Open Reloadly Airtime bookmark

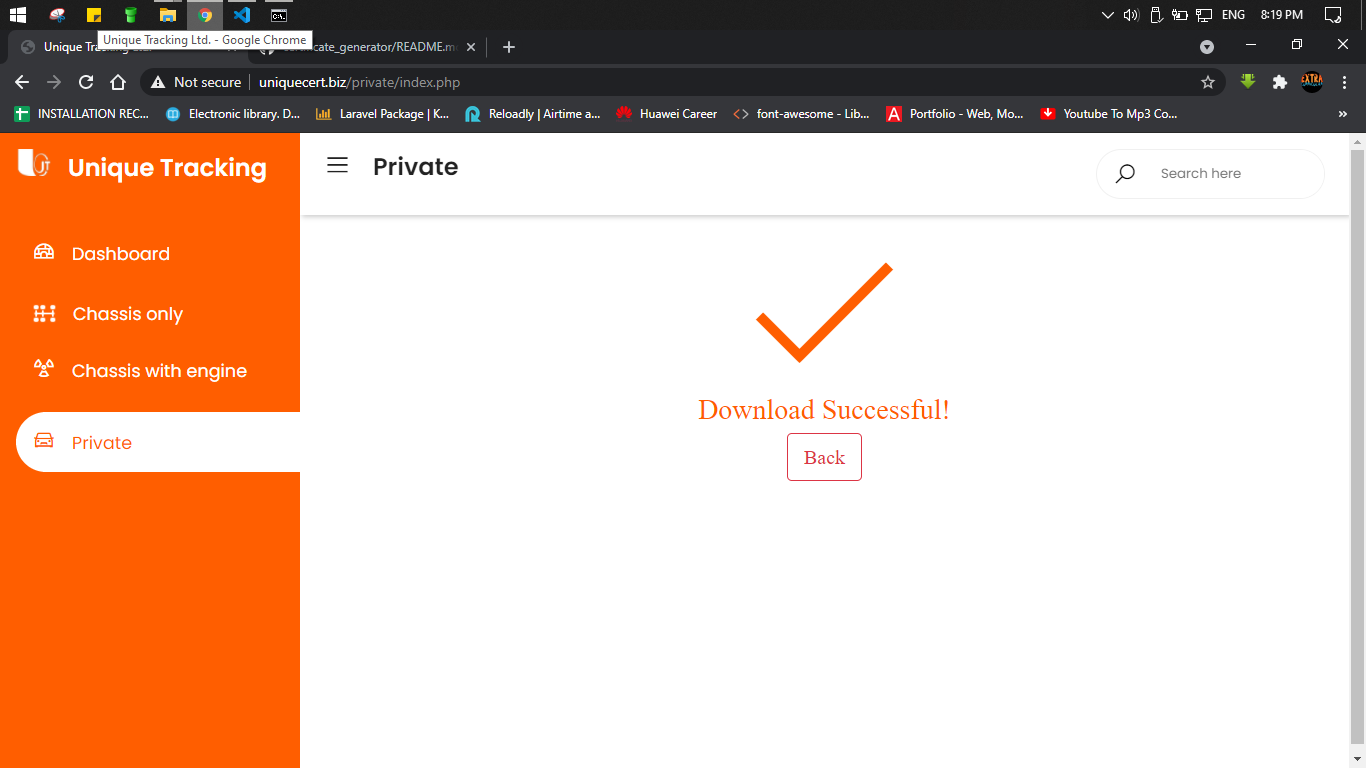click(533, 114)
